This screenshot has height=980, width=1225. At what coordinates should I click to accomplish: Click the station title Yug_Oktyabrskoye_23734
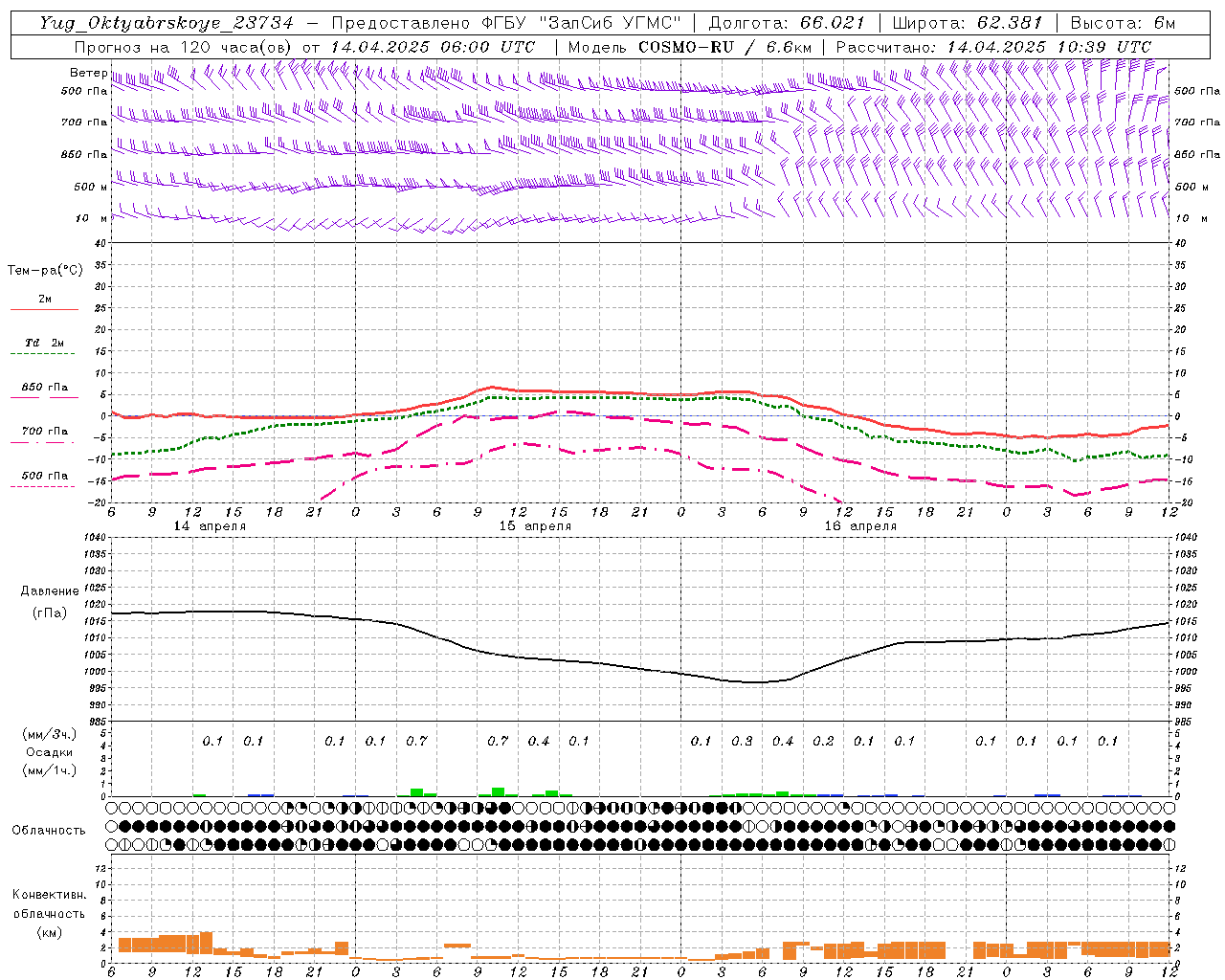[x=166, y=23]
